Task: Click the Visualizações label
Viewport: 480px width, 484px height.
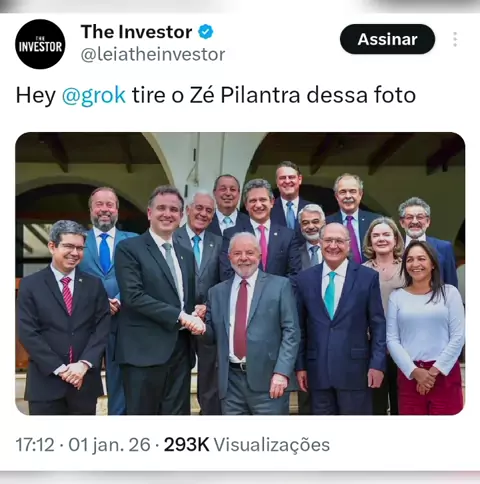Action: 272,445
